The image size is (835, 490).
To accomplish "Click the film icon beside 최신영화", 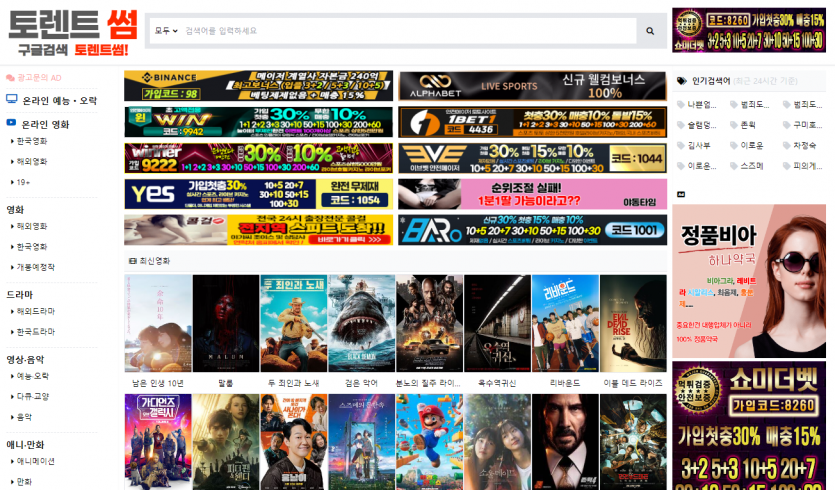I will click(x=133, y=261).
